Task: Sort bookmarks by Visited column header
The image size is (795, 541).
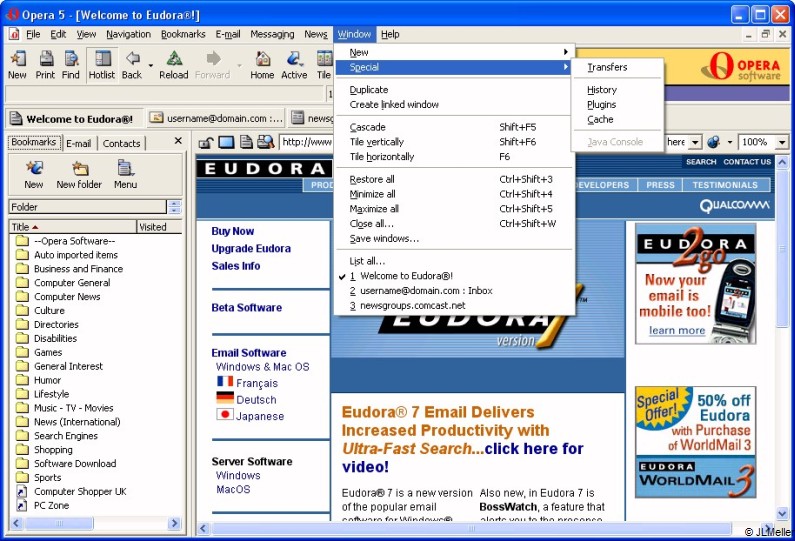Action: pos(159,227)
